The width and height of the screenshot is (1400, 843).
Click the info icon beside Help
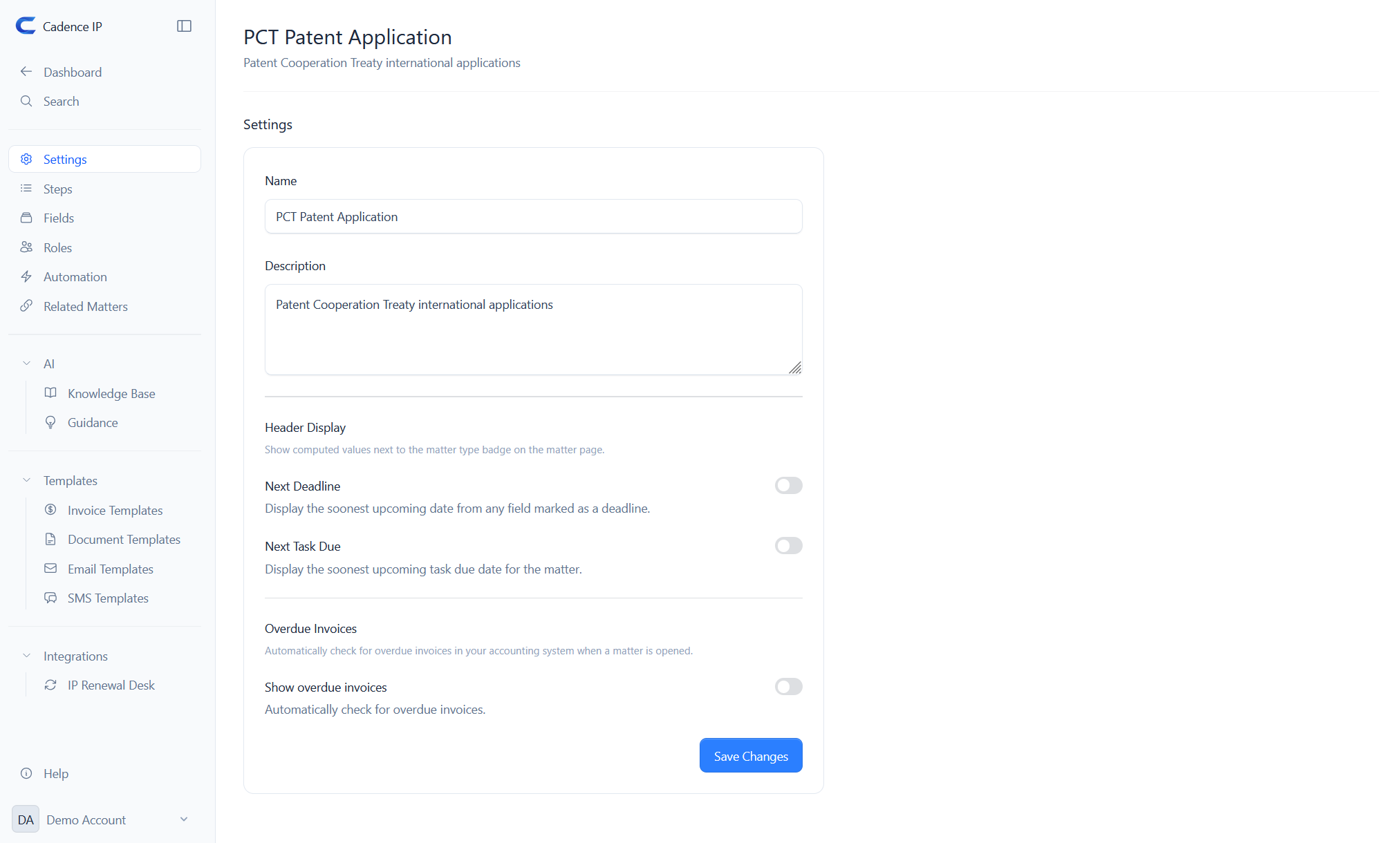pos(26,773)
